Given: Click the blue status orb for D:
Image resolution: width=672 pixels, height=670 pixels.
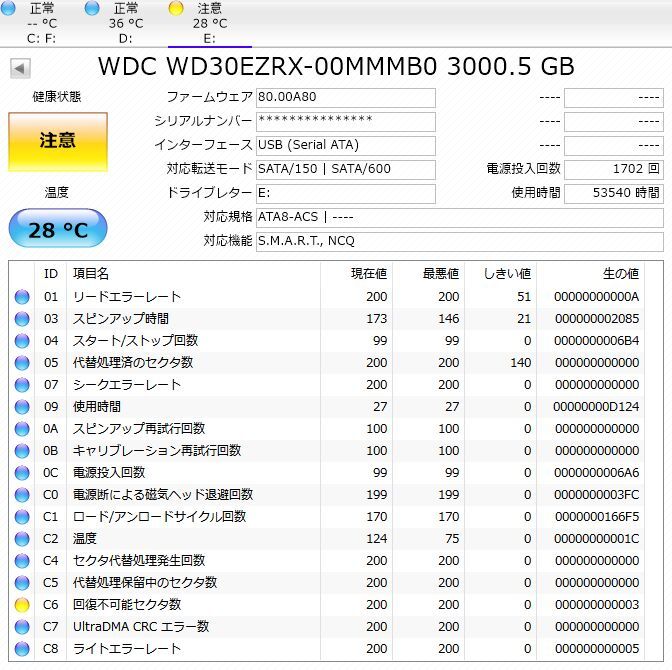Looking at the screenshot, I should tap(92, 8).
